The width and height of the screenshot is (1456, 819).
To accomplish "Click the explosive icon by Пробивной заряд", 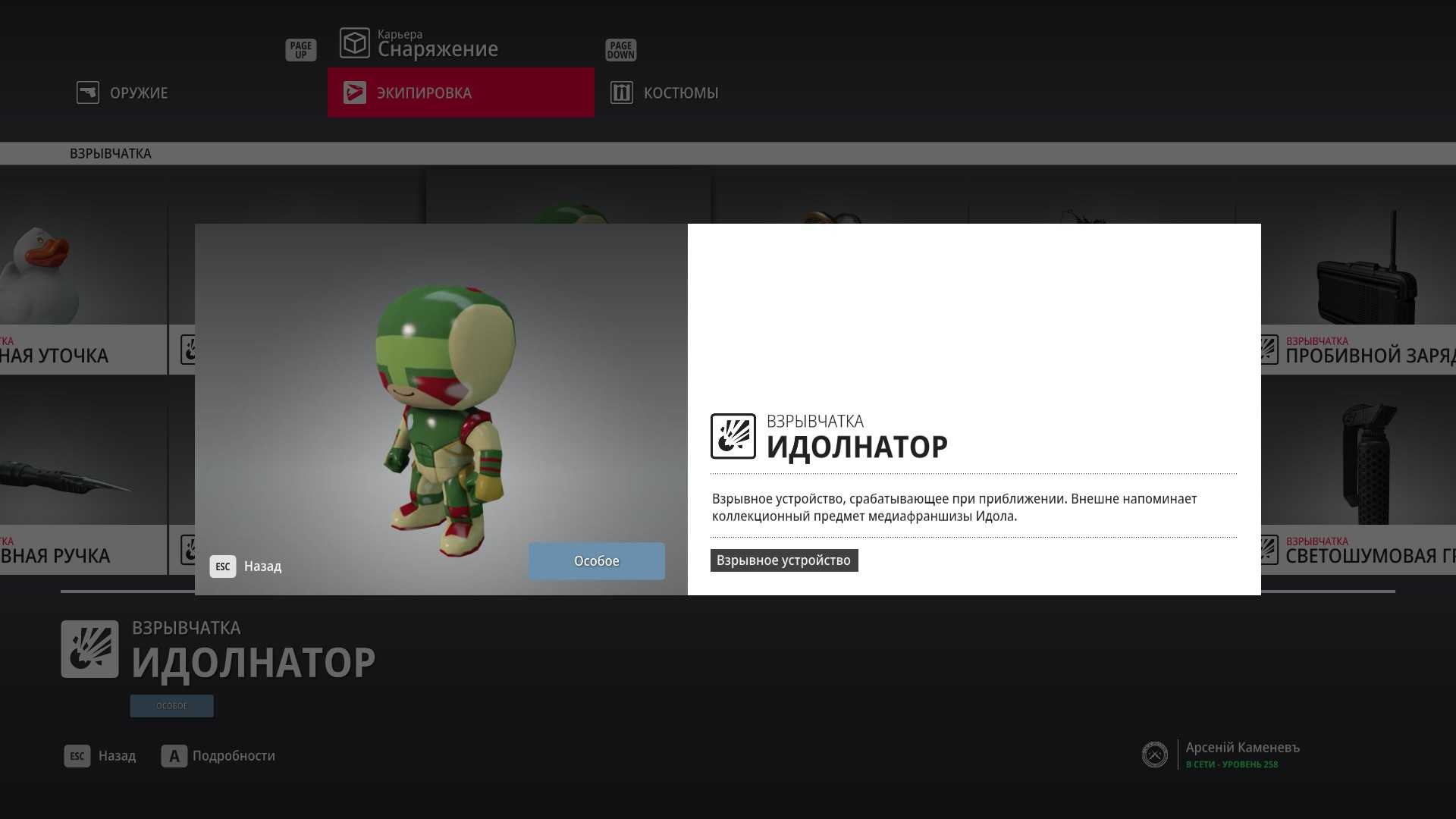I will 1268,350.
